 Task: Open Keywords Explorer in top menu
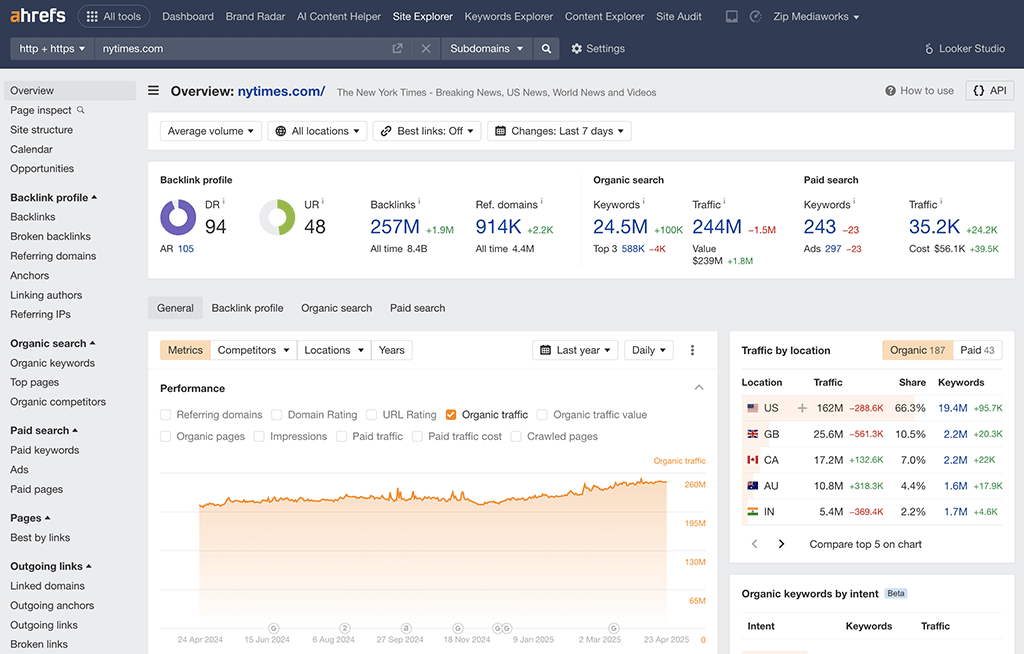point(509,16)
